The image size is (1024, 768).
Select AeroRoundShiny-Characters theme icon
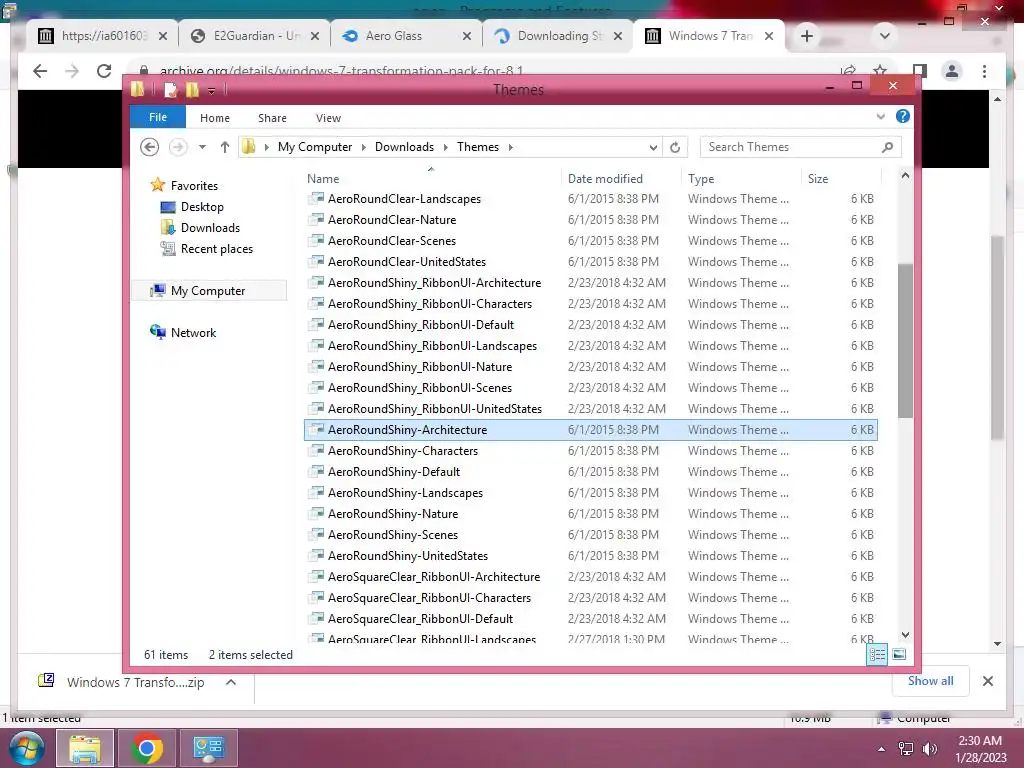(x=316, y=451)
